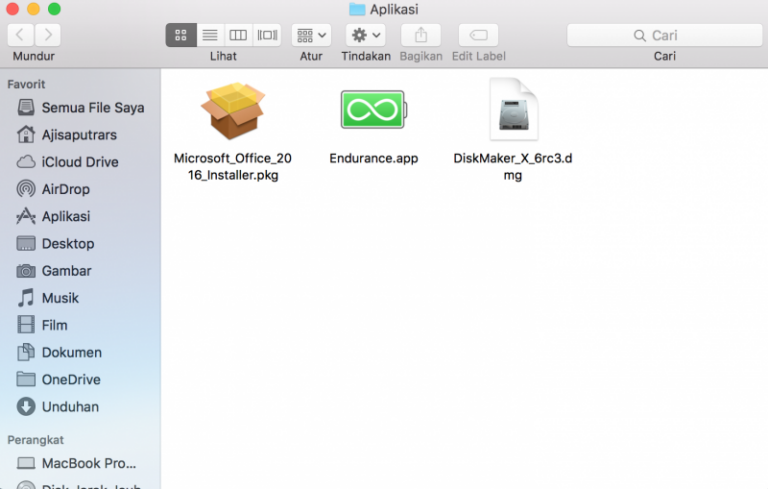Click into the Cari search field
Viewport: 768px width, 489px height.
[665, 35]
